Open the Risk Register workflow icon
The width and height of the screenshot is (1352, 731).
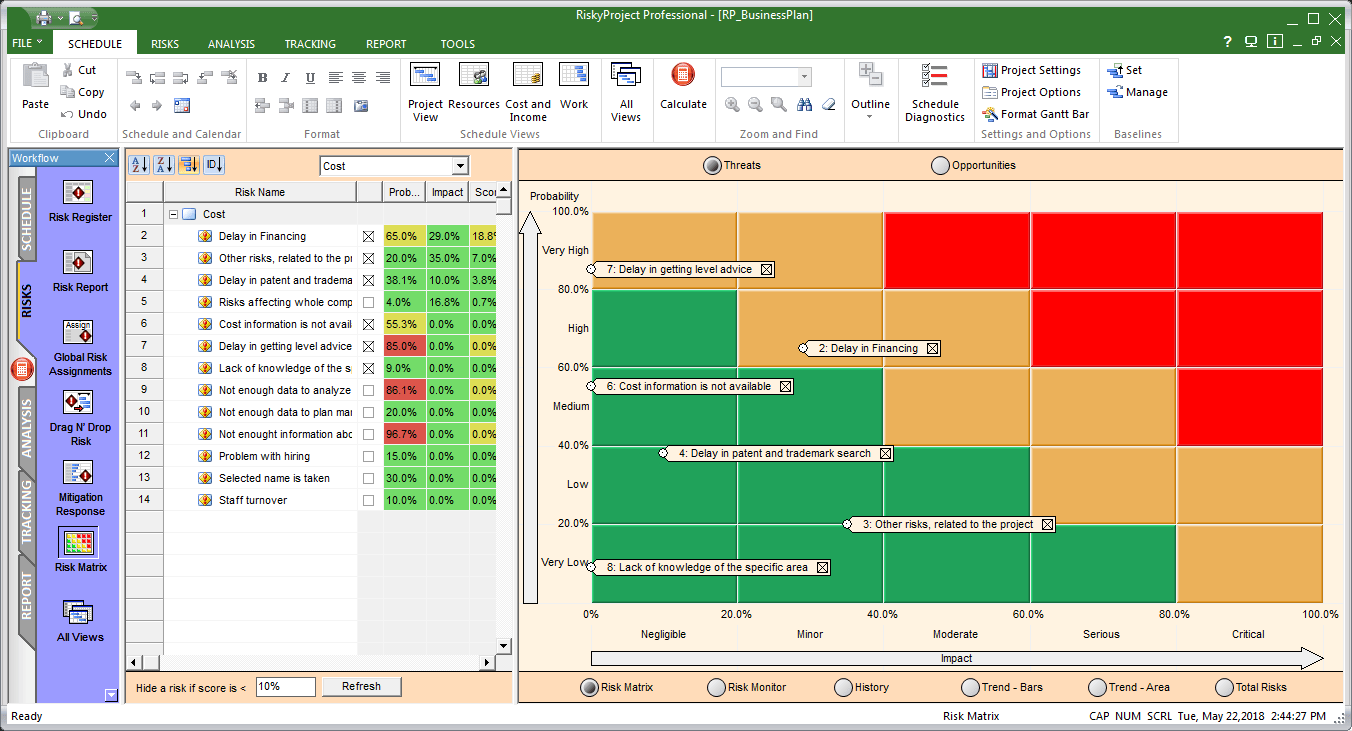(78, 193)
